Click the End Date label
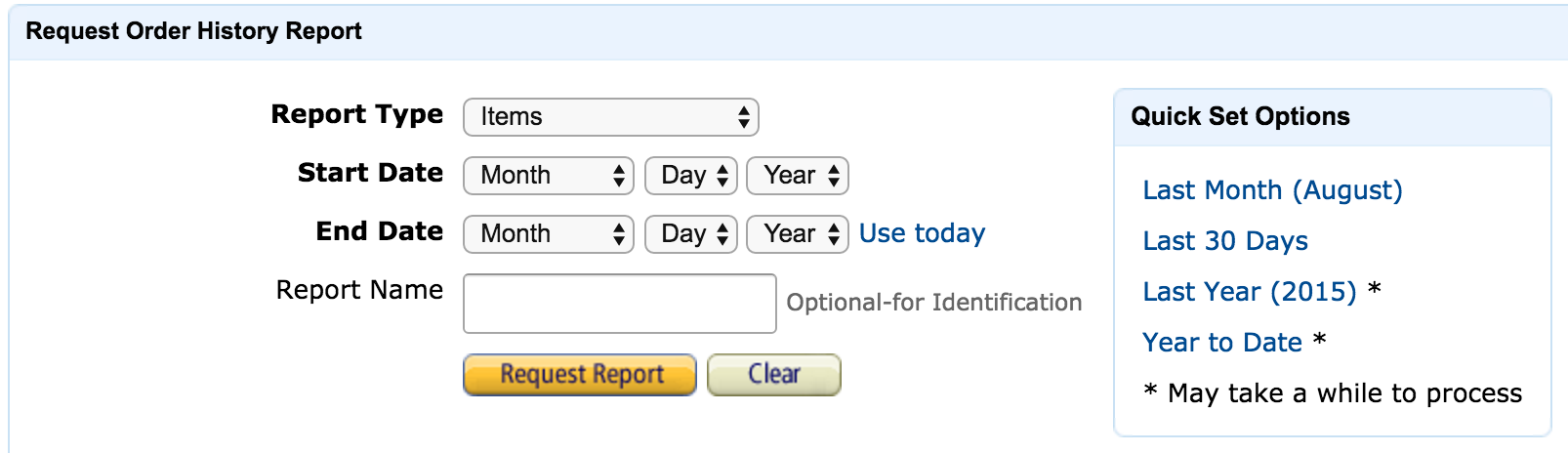Image resolution: width=1568 pixels, height=453 pixels. click(379, 231)
